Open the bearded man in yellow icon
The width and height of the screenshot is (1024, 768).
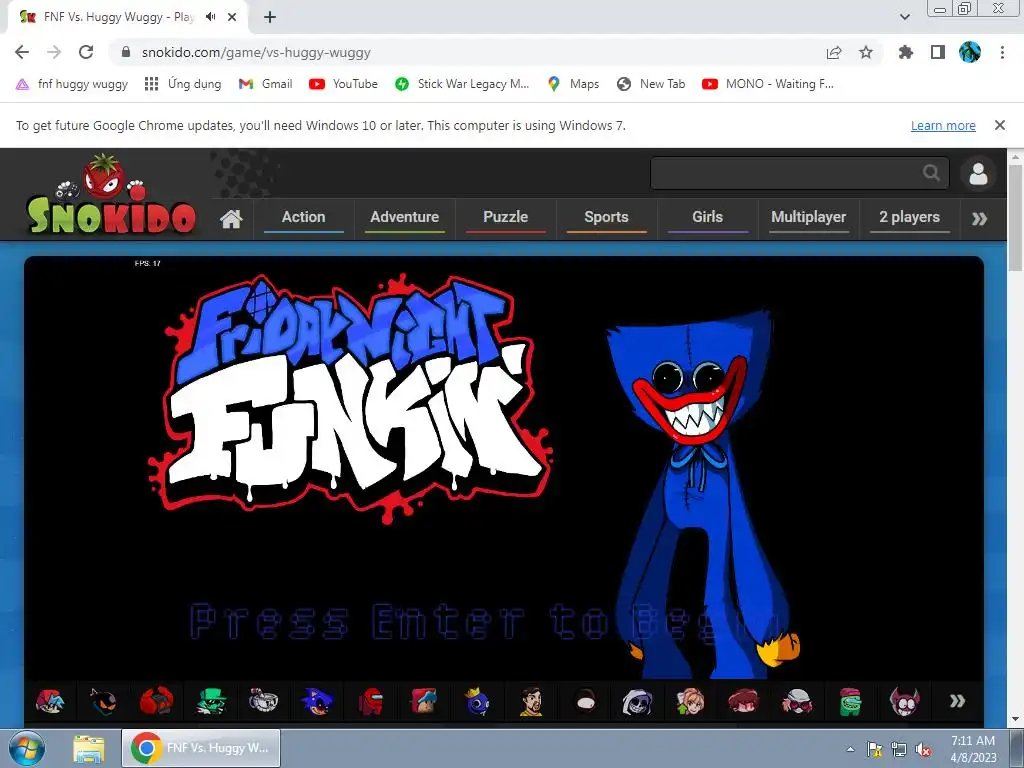pos(531,701)
